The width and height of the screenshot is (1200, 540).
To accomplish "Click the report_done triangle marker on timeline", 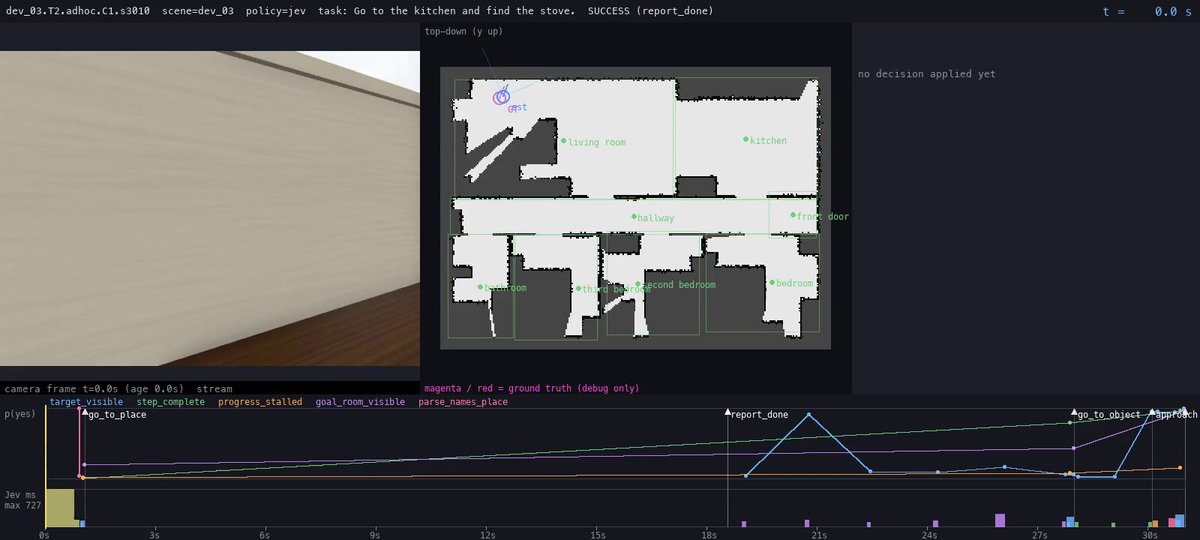I will pyautogui.click(x=727, y=412).
